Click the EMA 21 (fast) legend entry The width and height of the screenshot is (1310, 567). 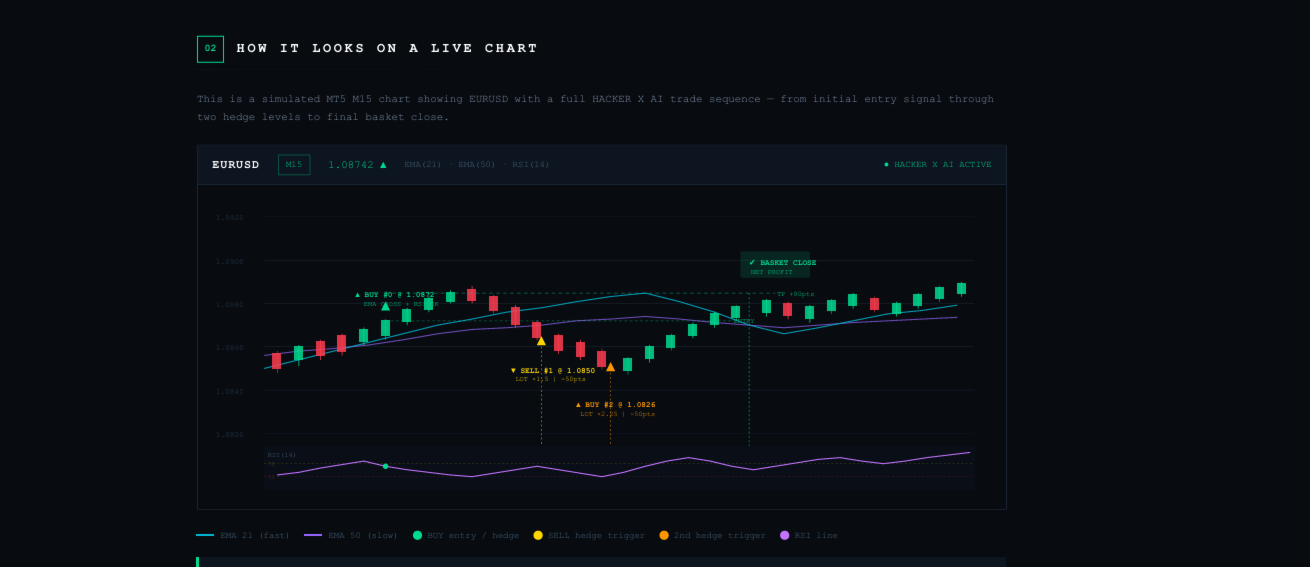[243, 536]
